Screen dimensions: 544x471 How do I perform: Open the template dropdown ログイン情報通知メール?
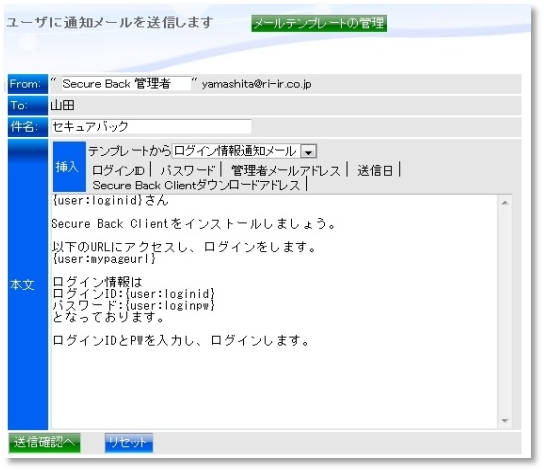coord(244,151)
